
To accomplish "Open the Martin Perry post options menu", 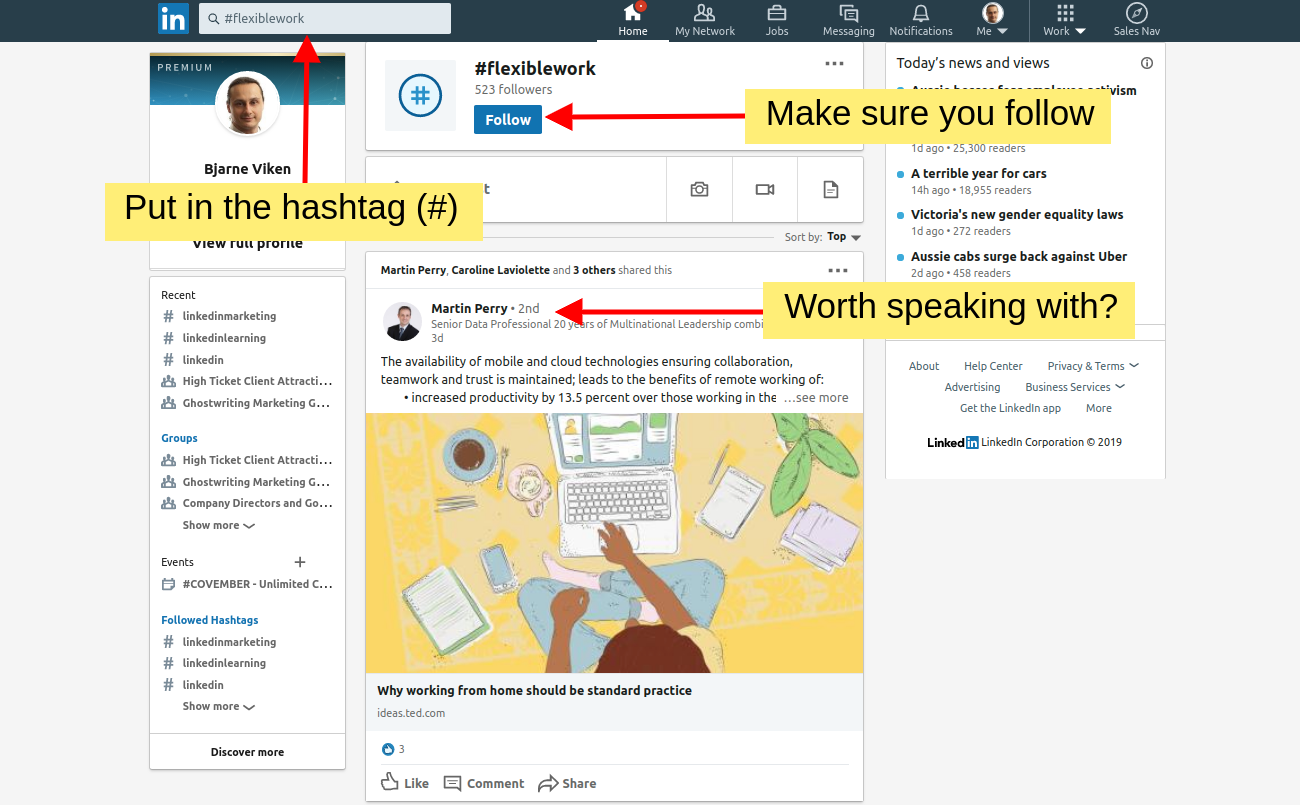I will [838, 270].
